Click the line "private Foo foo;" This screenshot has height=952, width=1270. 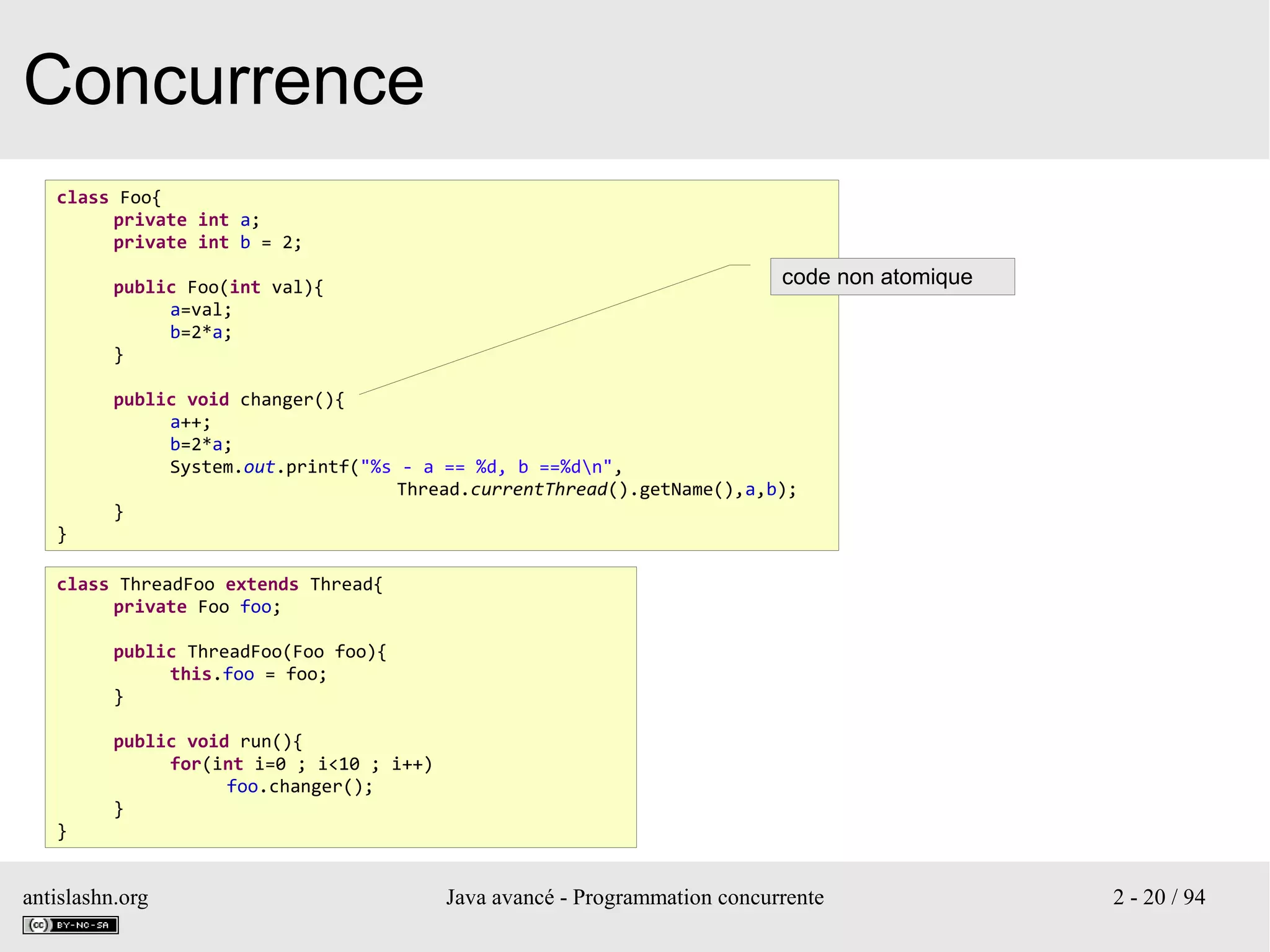point(197,607)
